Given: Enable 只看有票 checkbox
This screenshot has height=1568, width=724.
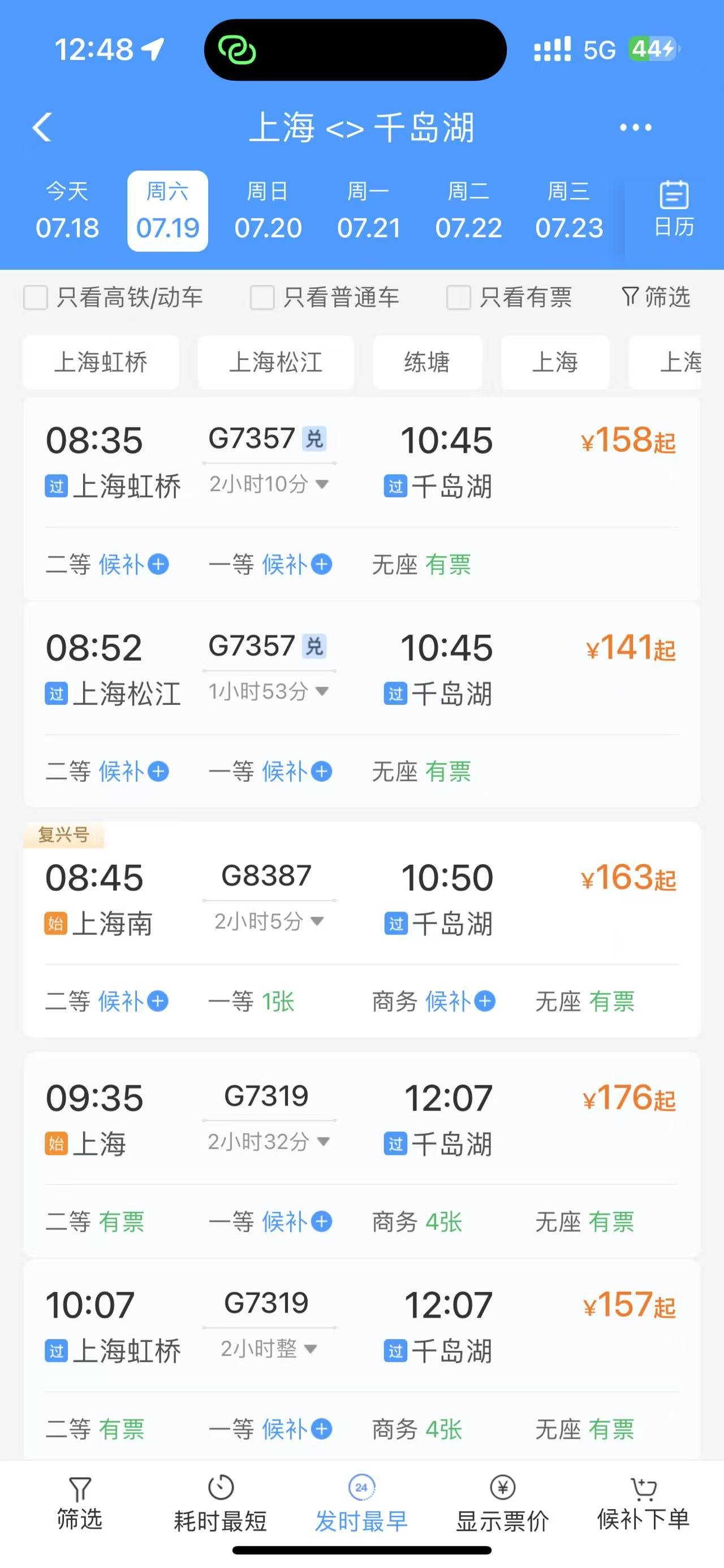Looking at the screenshot, I should click(459, 298).
